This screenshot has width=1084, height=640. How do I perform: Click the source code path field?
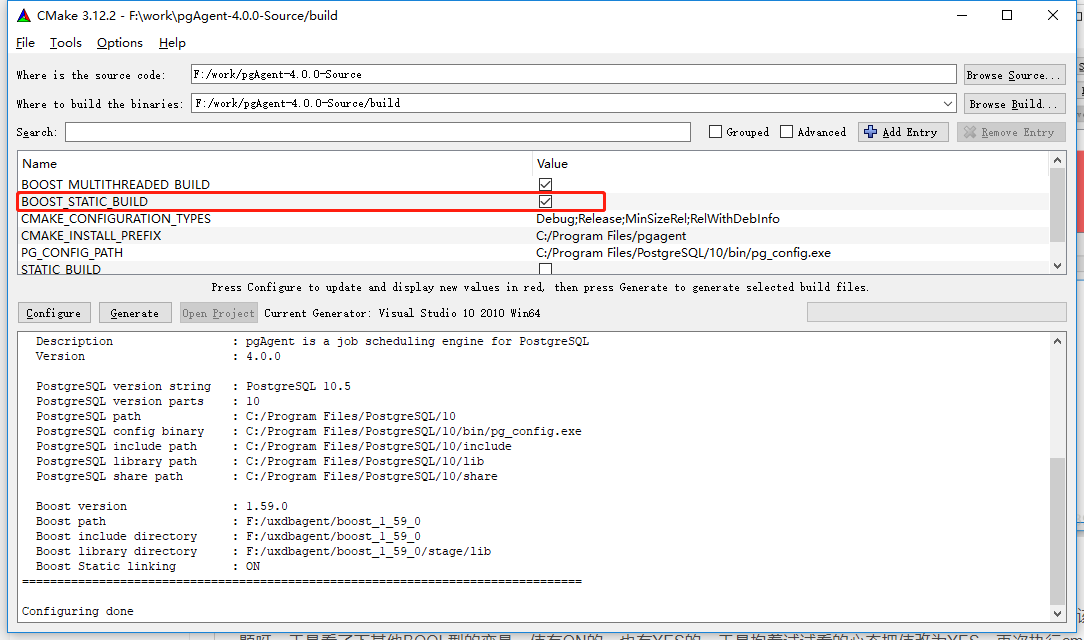click(x=573, y=74)
